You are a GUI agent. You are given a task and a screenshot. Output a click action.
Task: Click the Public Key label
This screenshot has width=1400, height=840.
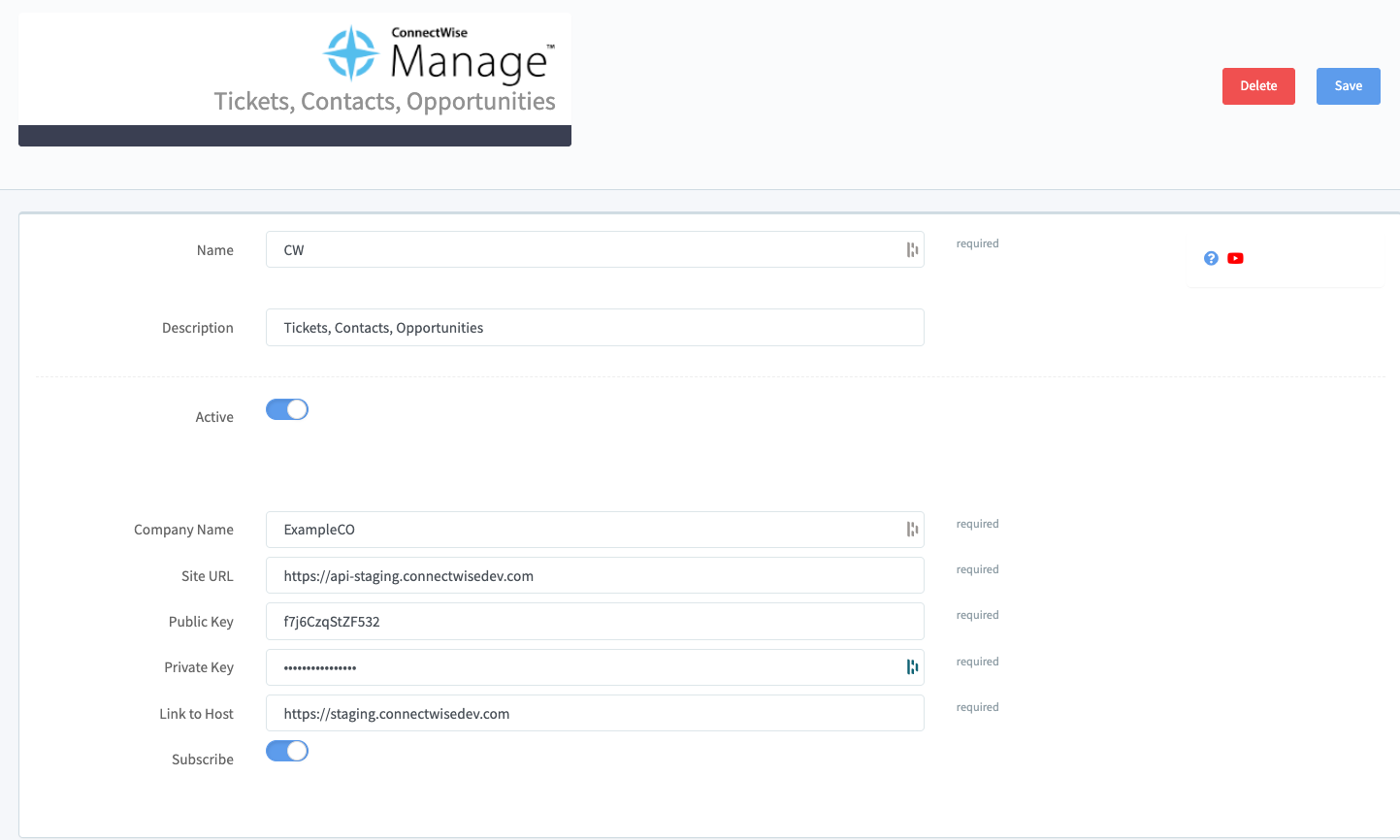coord(201,622)
